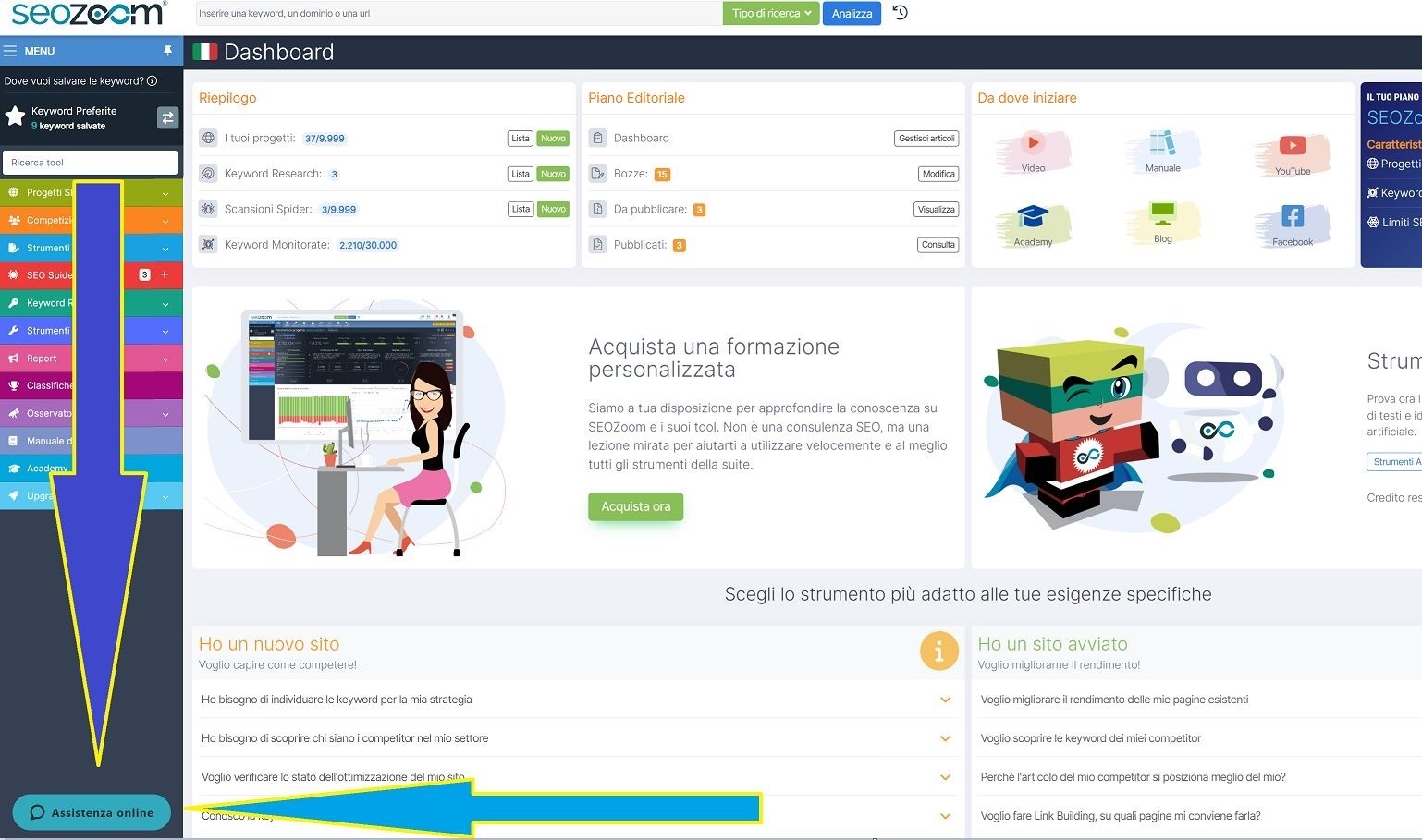This screenshot has width=1422, height=840.
Task: Click the Da pubblicare document icon
Action: (x=597, y=209)
